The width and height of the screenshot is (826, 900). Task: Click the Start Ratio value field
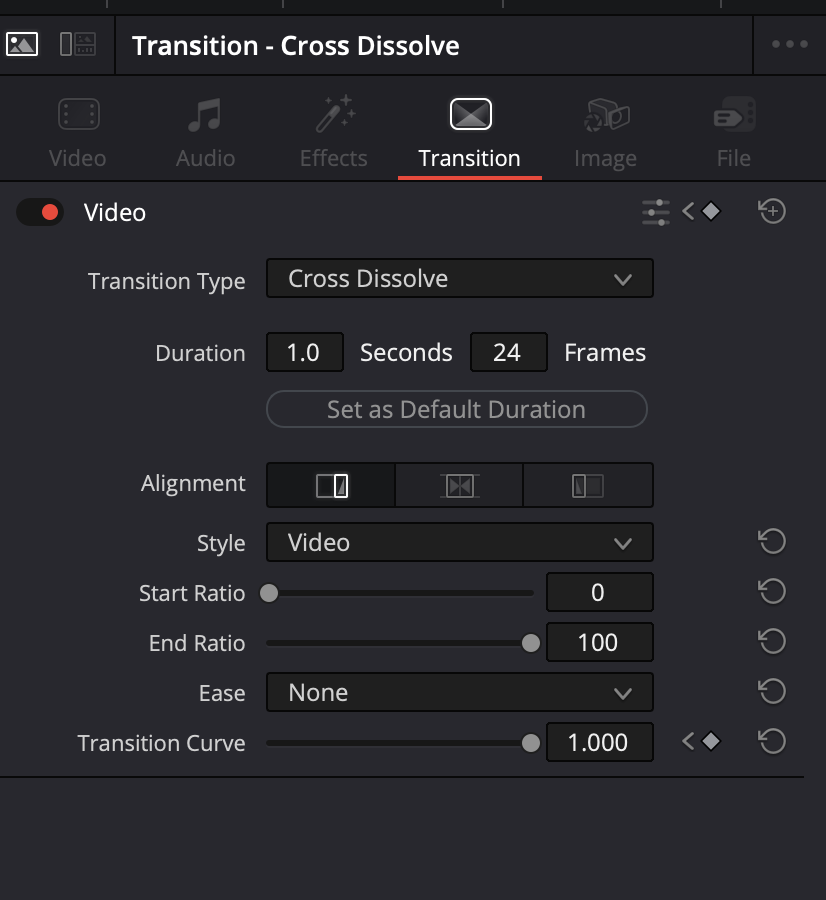point(600,592)
